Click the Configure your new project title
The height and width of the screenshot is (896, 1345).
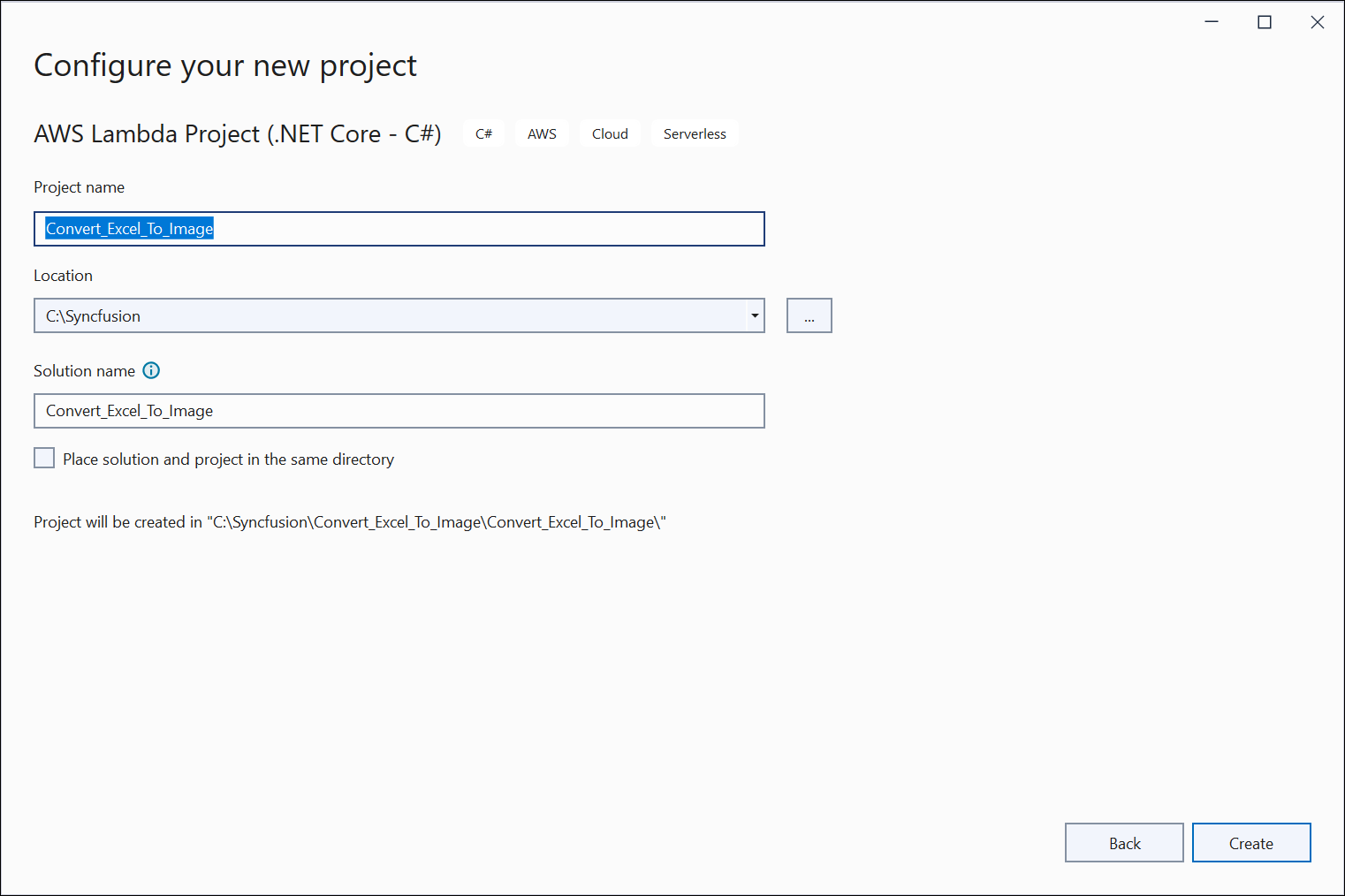coord(225,66)
